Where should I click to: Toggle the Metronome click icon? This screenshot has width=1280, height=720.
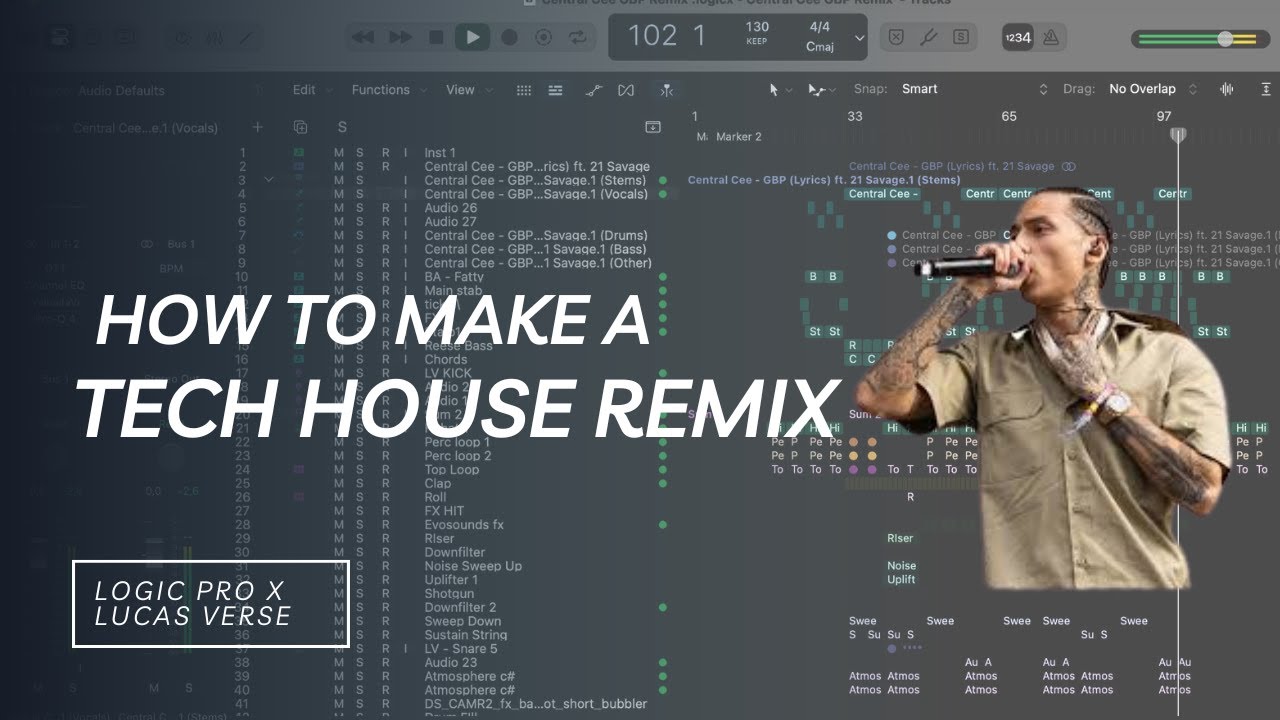1050,38
